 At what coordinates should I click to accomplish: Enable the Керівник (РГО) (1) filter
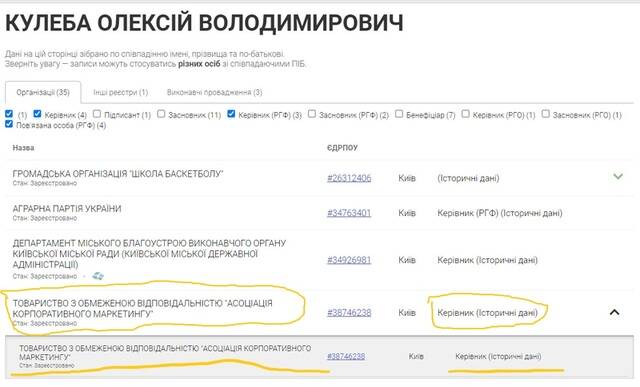[x=465, y=114]
